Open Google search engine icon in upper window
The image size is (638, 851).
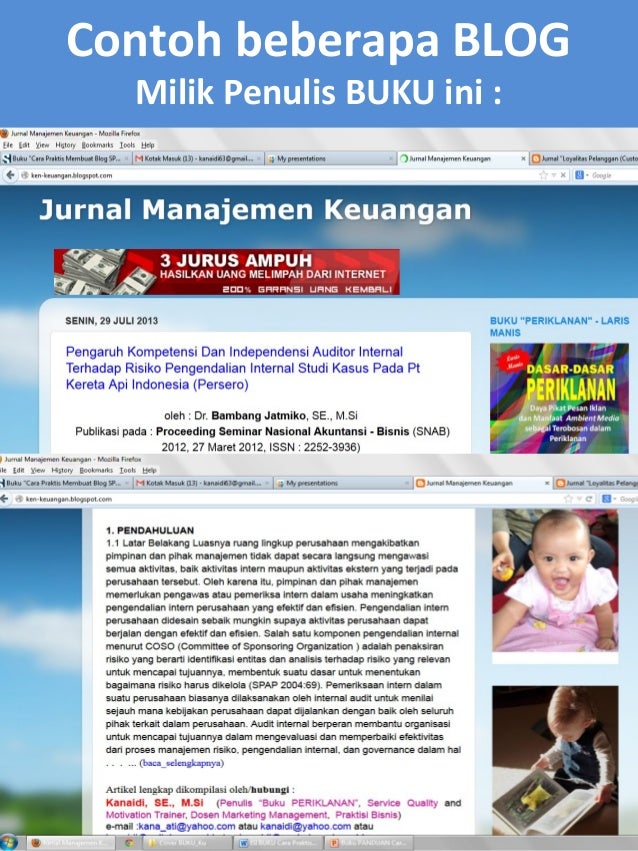[580, 175]
